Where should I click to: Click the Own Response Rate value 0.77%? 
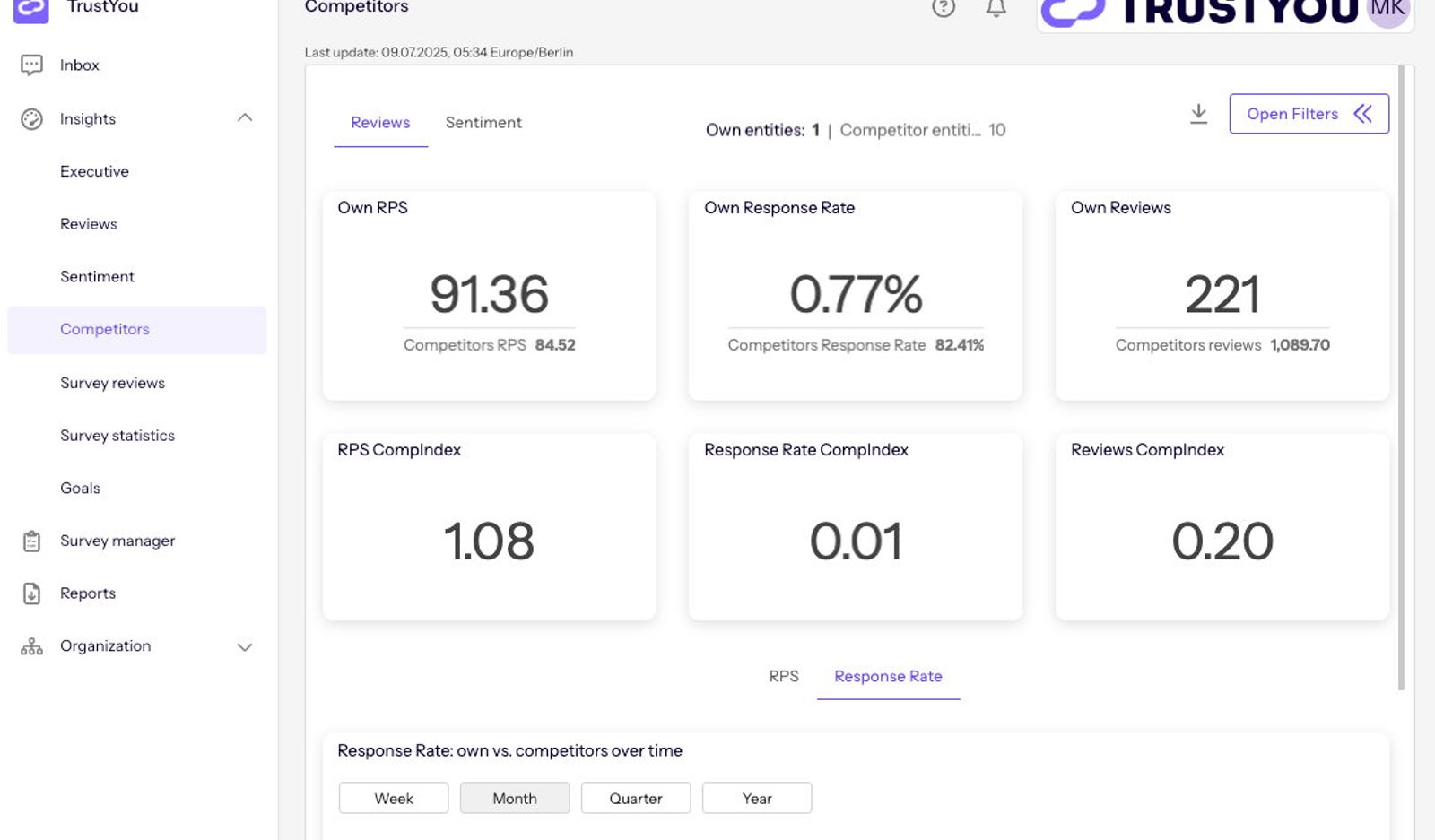[x=856, y=294]
